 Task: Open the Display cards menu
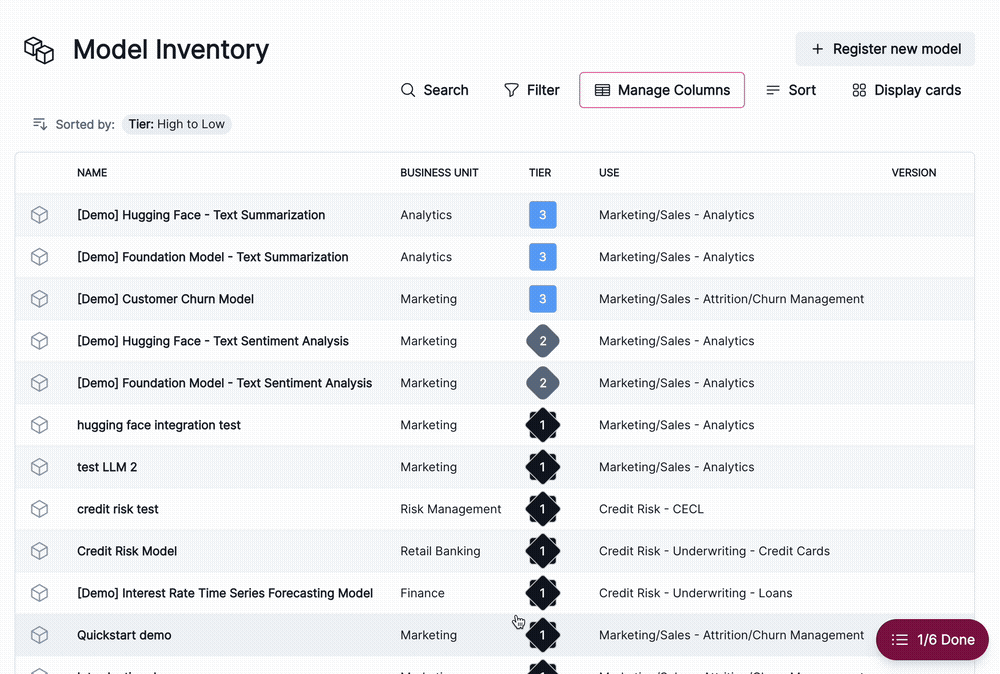905,90
